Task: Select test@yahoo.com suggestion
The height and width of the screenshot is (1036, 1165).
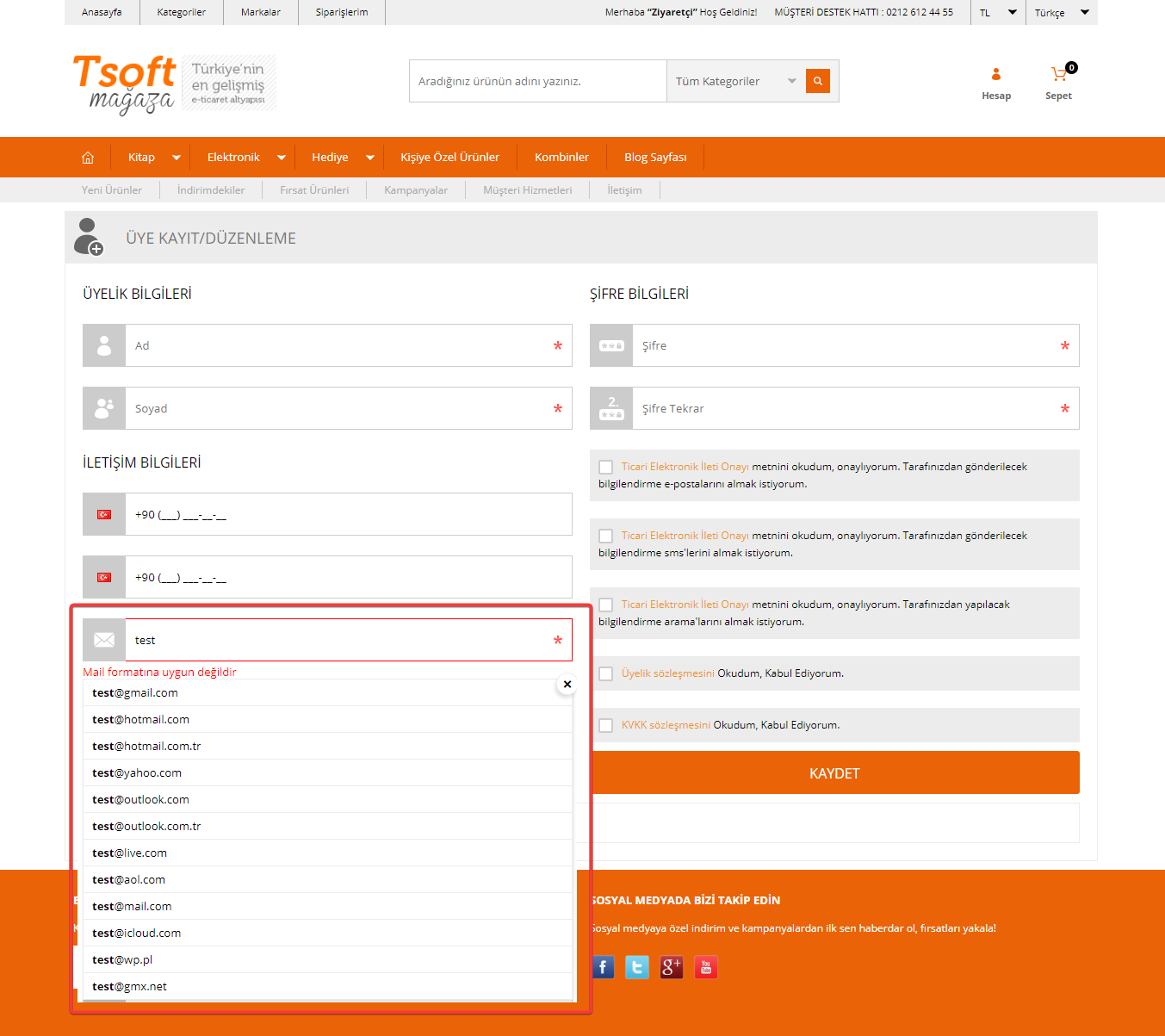Action: point(327,772)
